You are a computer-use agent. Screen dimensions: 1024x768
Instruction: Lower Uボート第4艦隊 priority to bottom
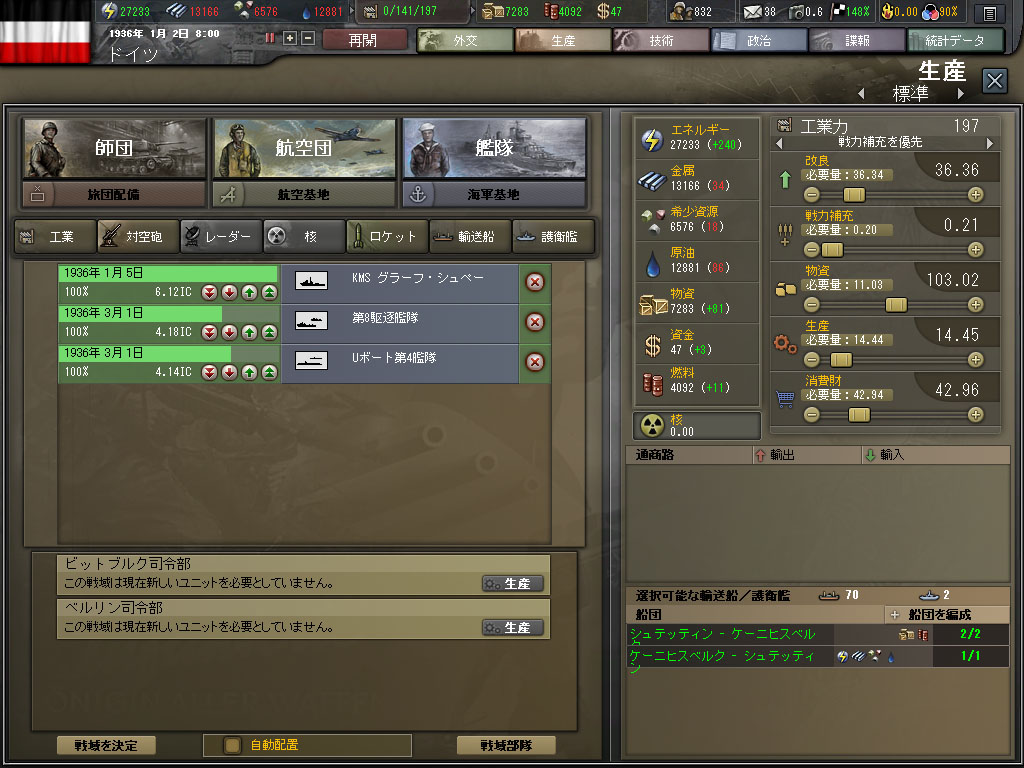pyautogui.click(x=209, y=372)
